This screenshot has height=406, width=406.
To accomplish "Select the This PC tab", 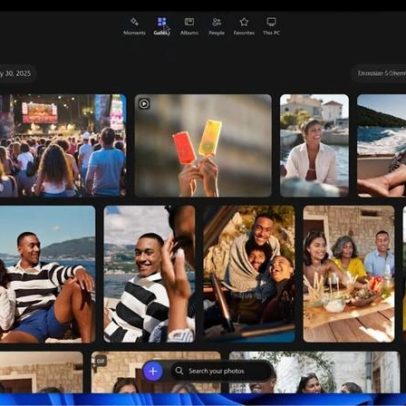I will [x=271, y=26].
